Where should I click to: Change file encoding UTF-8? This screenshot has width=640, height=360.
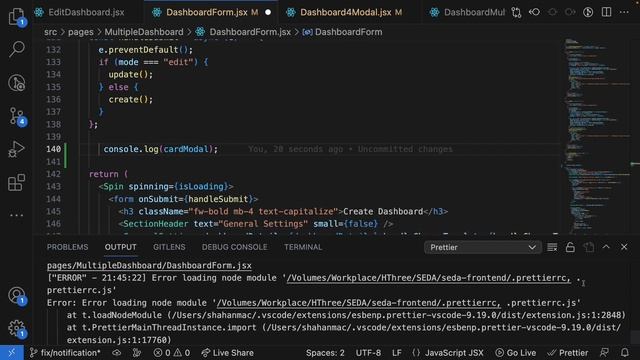point(368,353)
